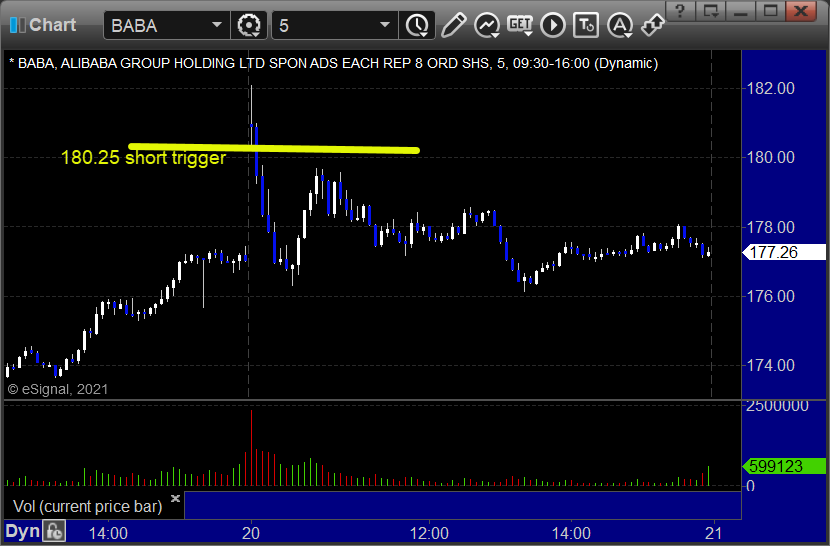The image size is (830, 546).
Task: Click the 174.00 price axis label
Action: 771,365
